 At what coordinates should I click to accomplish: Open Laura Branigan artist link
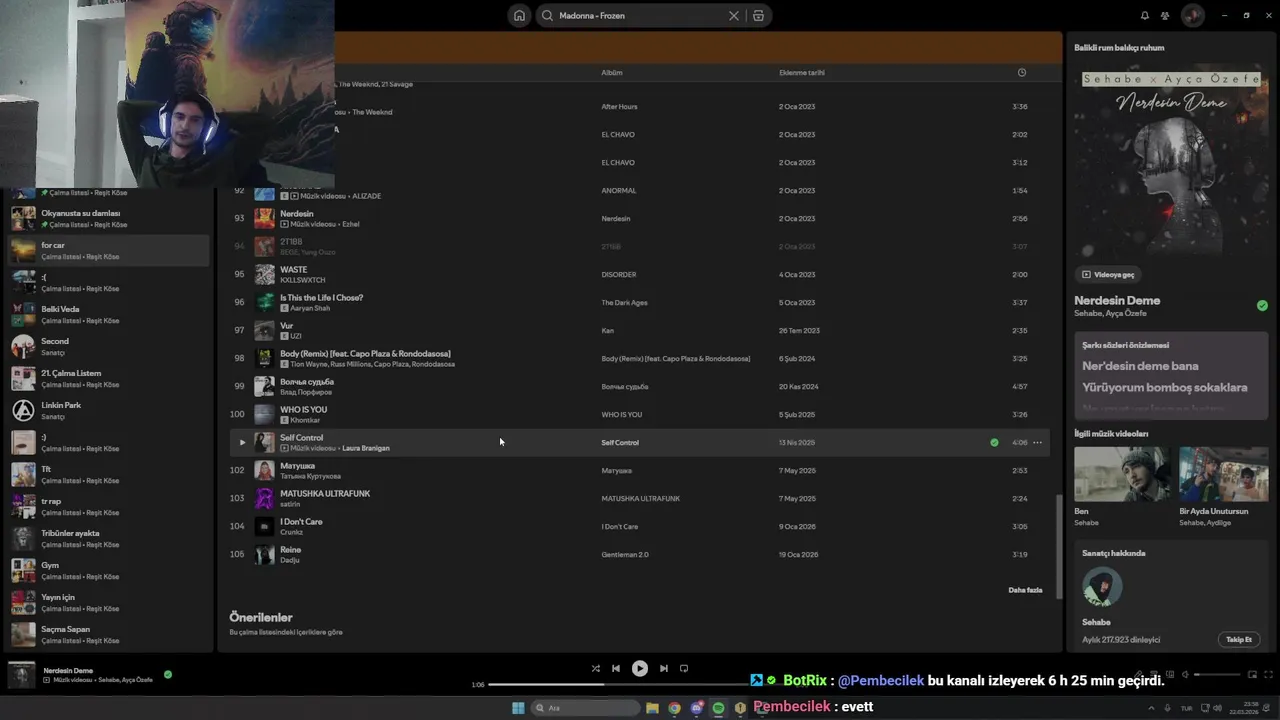(x=366, y=448)
